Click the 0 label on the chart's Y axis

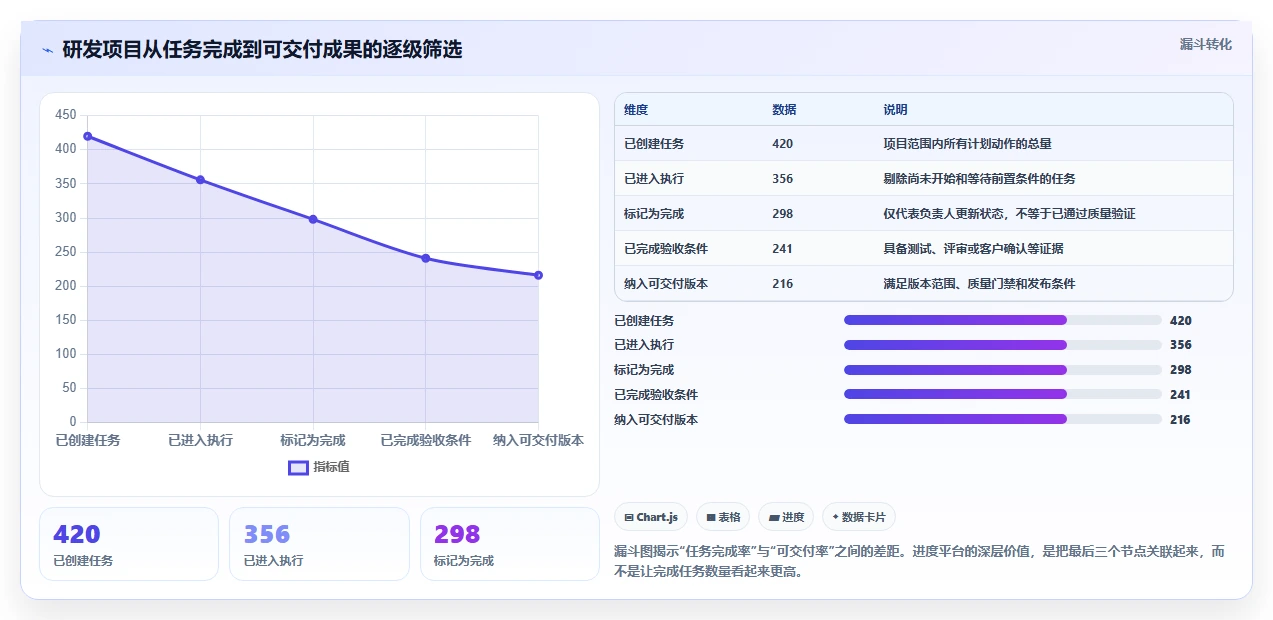click(x=73, y=422)
